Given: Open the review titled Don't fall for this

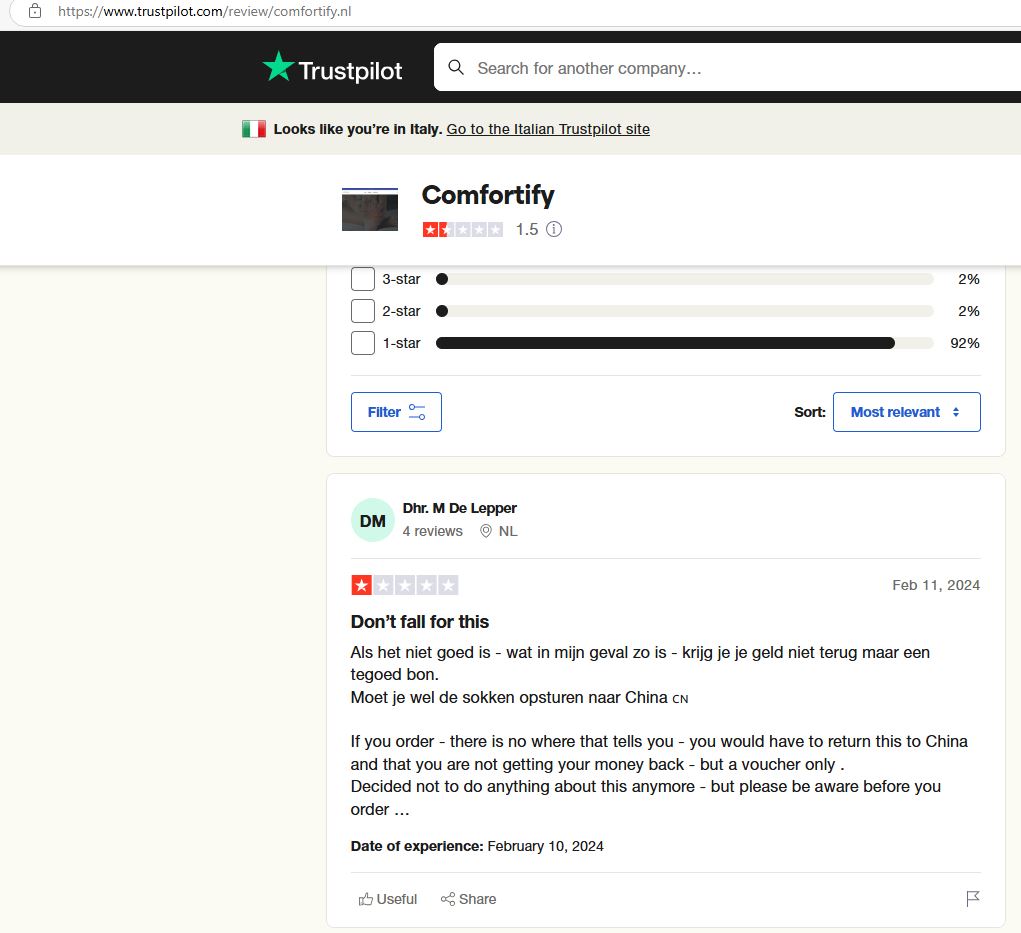Looking at the screenshot, I should point(419,622).
